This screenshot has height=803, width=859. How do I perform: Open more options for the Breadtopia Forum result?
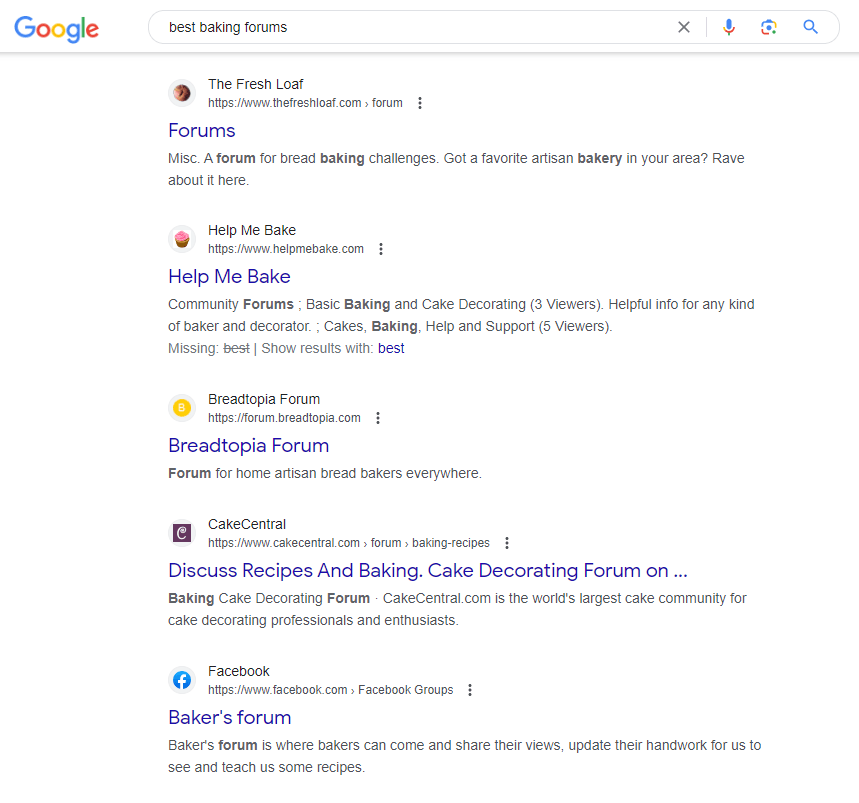click(377, 418)
